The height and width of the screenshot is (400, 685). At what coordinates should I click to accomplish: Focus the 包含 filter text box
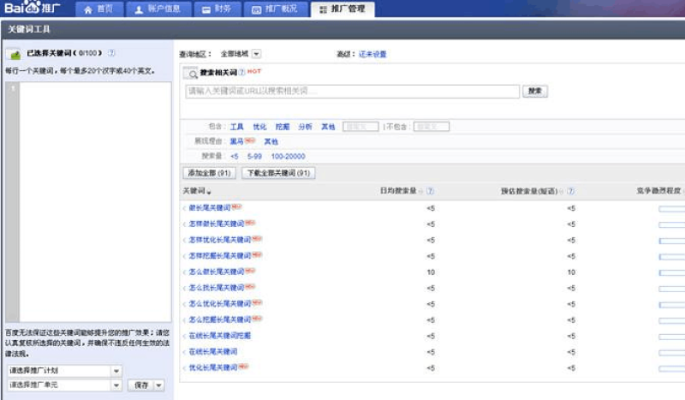(360, 127)
